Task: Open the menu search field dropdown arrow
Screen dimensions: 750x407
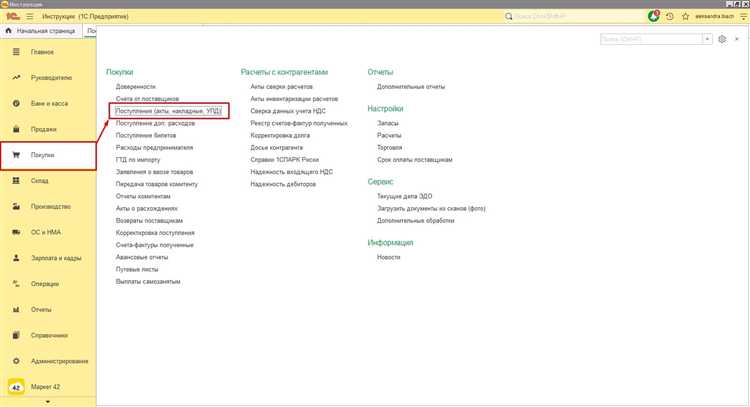Action: point(707,39)
